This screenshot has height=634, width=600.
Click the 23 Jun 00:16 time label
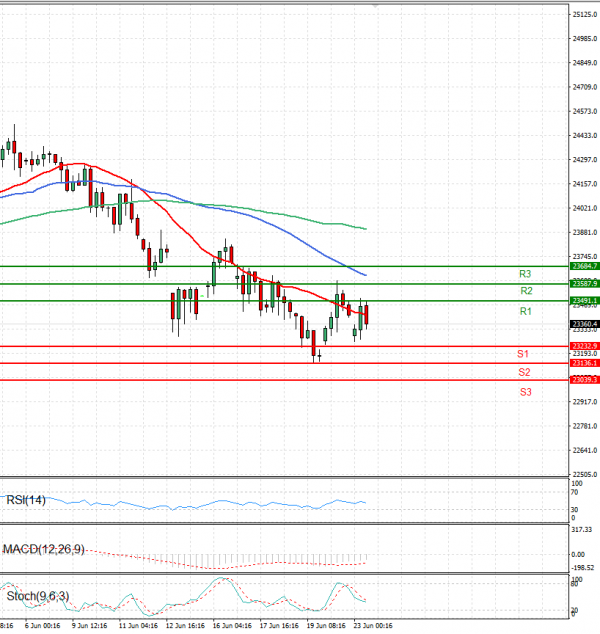pos(373,626)
